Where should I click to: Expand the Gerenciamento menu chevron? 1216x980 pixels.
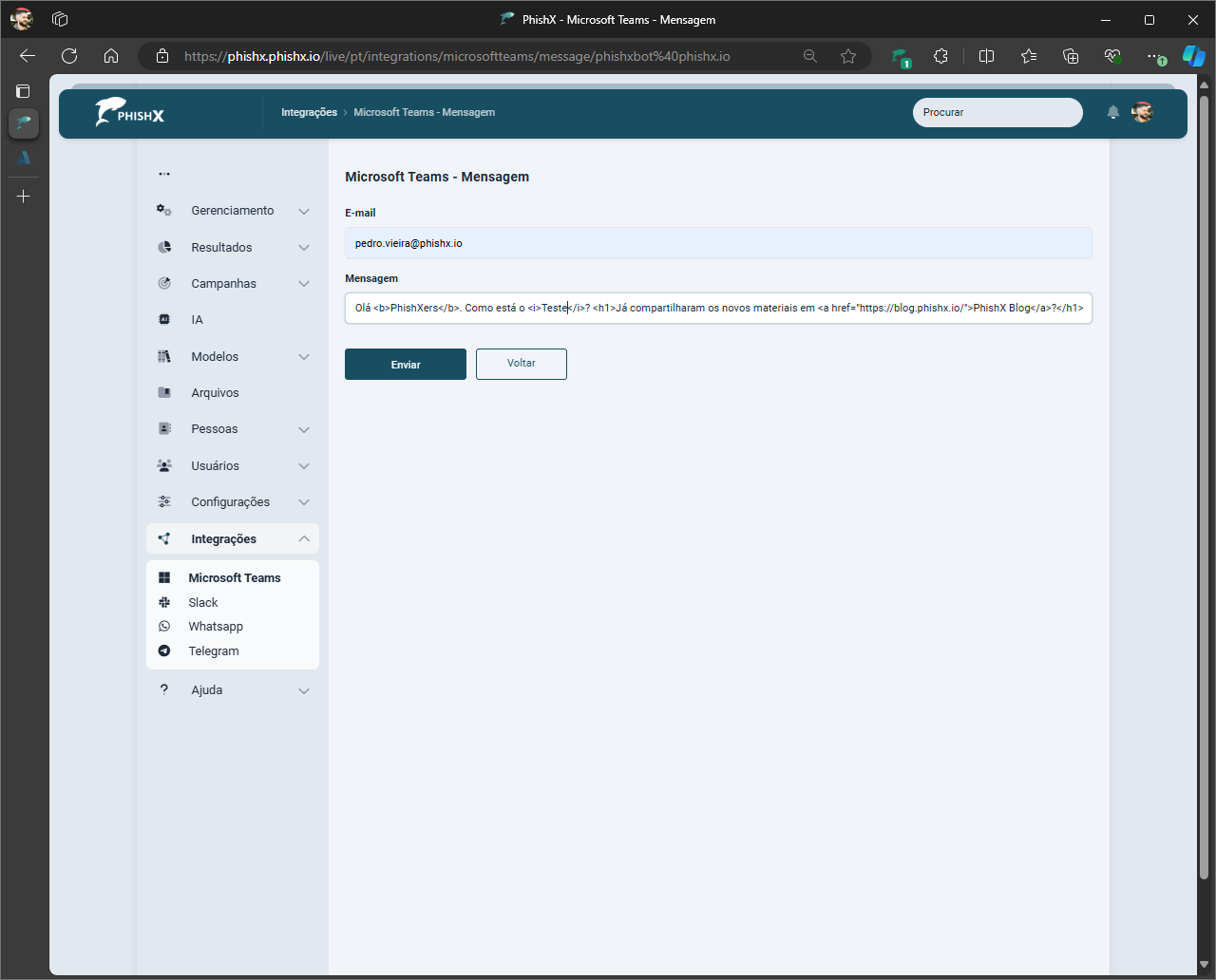(304, 211)
